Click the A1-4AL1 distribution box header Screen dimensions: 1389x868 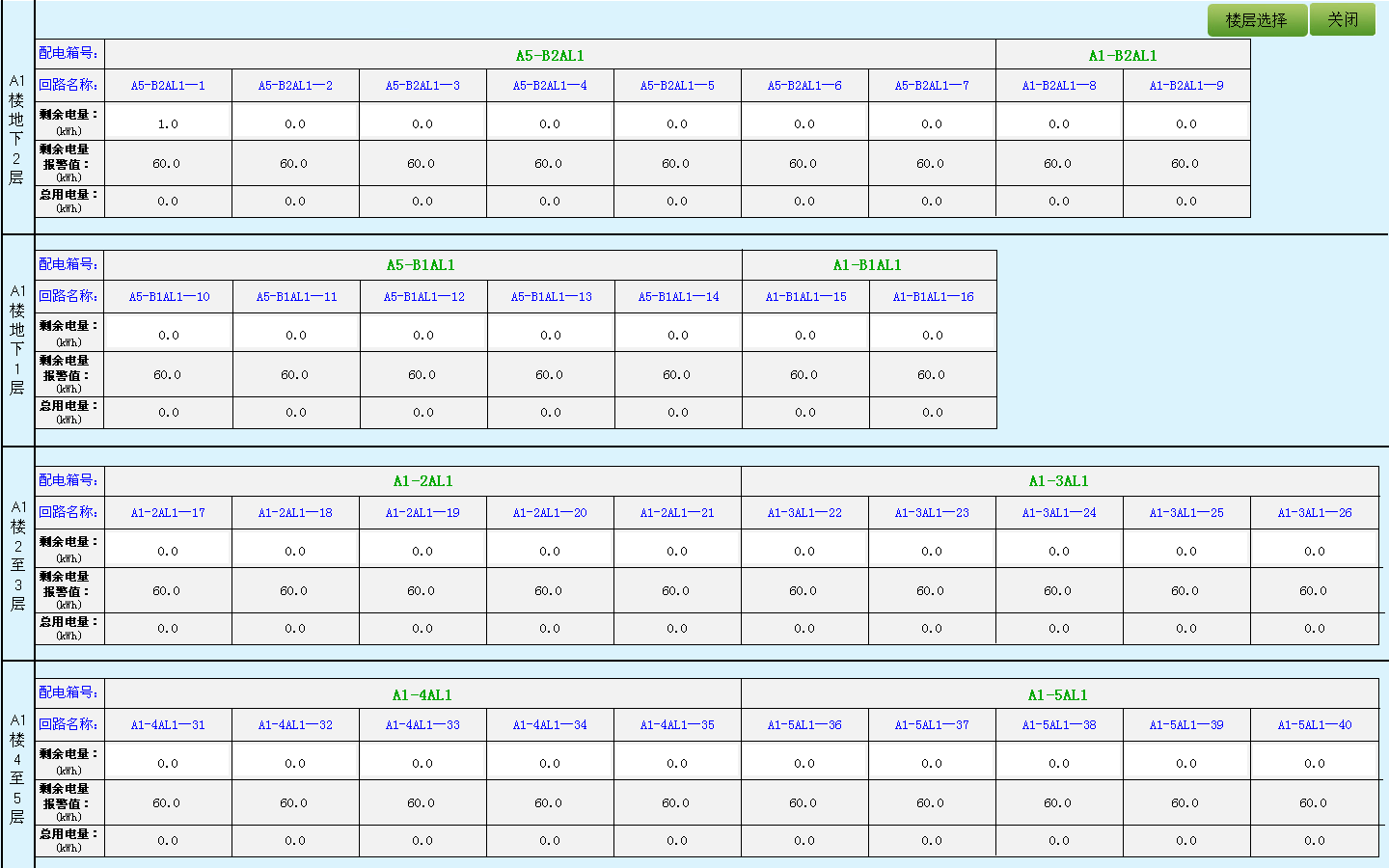pyautogui.click(x=422, y=695)
